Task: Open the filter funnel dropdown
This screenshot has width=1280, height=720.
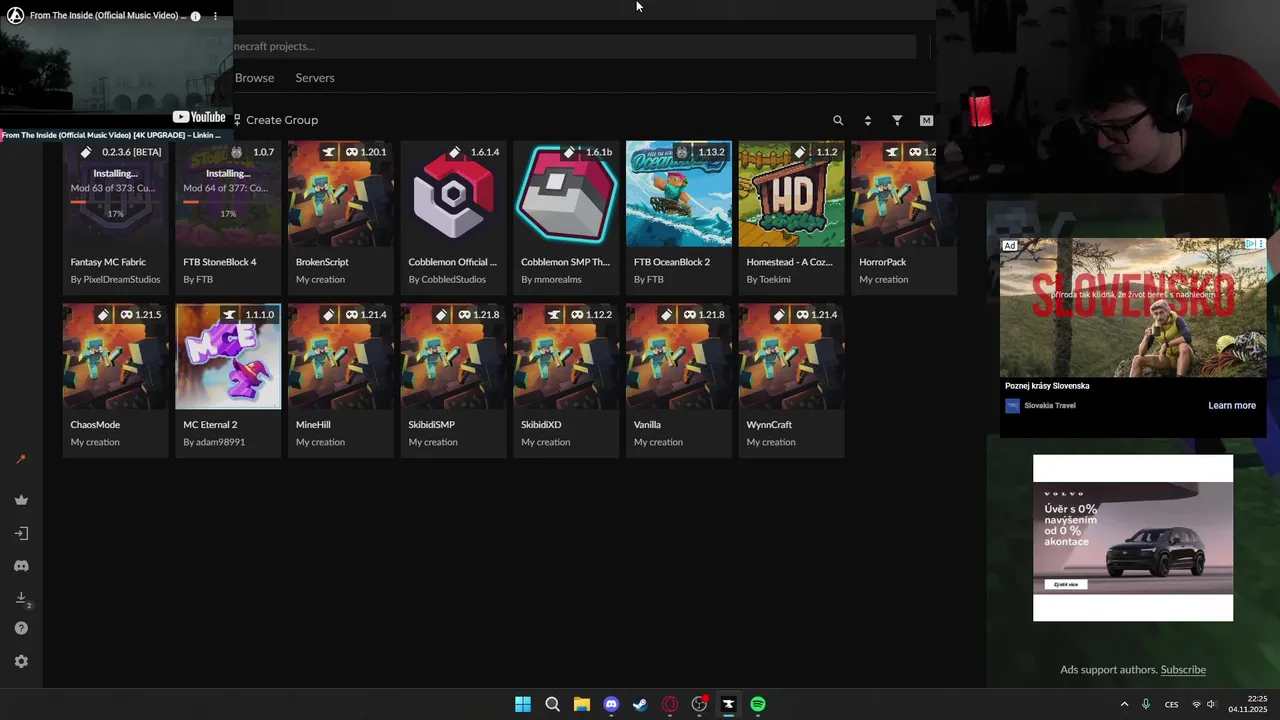Action: tap(897, 120)
